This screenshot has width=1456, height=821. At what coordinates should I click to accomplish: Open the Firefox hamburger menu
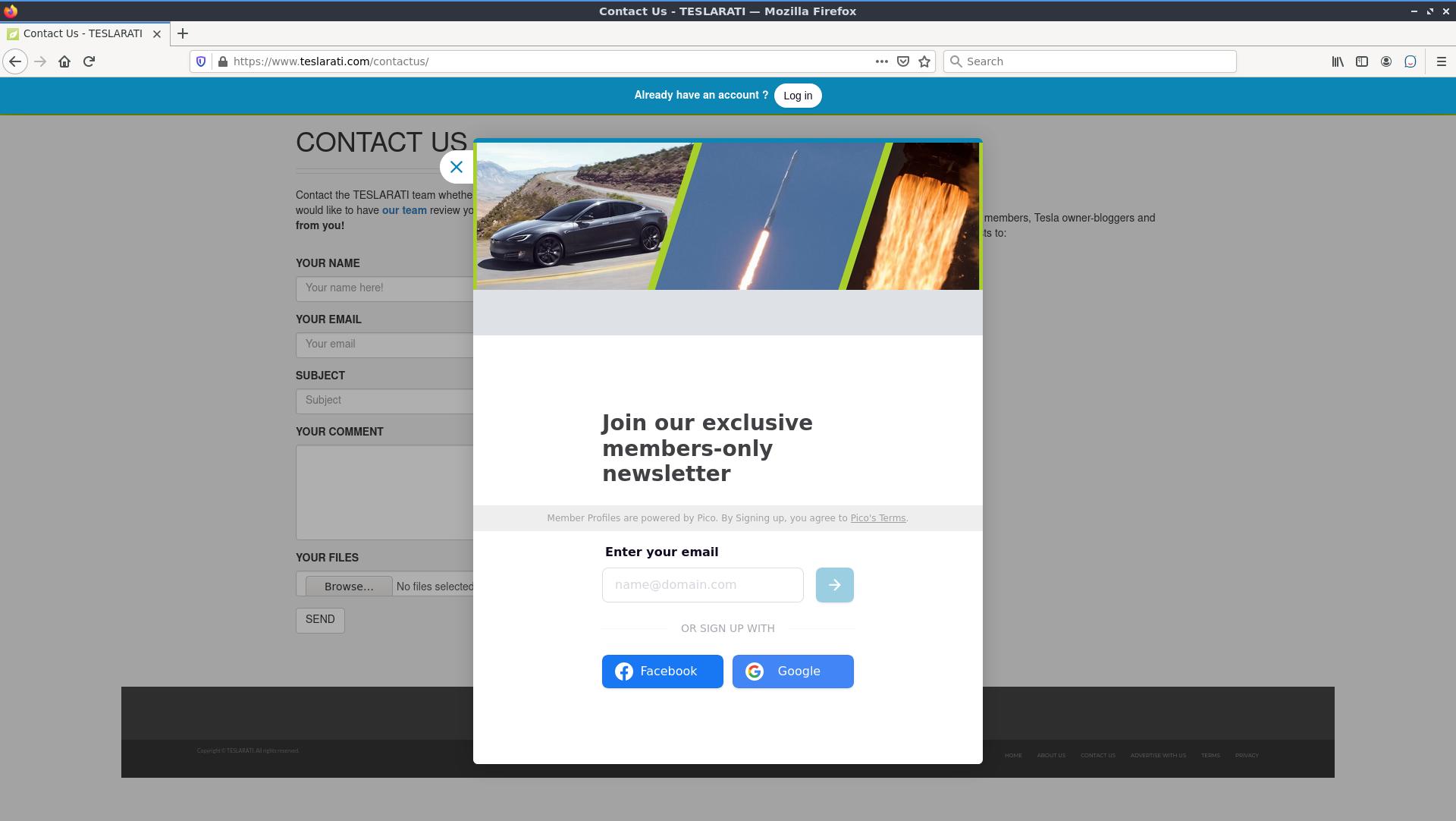pyautogui.click(x=1442, y=61)
